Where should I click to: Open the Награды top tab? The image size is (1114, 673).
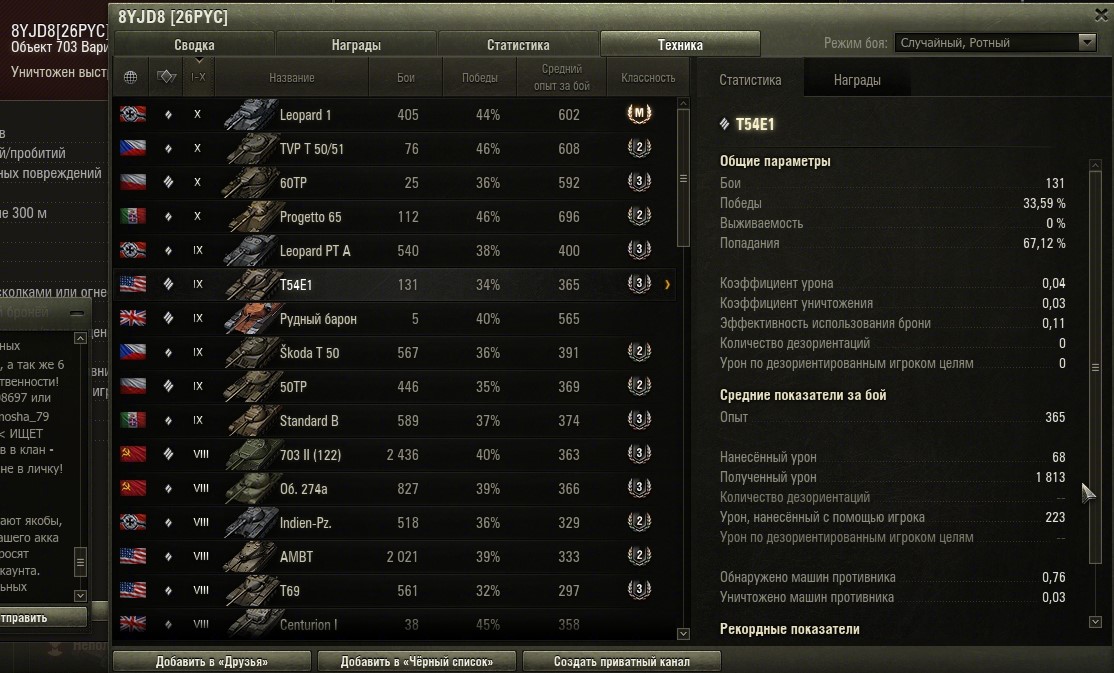pyautogui.click(x=356, y=45)
